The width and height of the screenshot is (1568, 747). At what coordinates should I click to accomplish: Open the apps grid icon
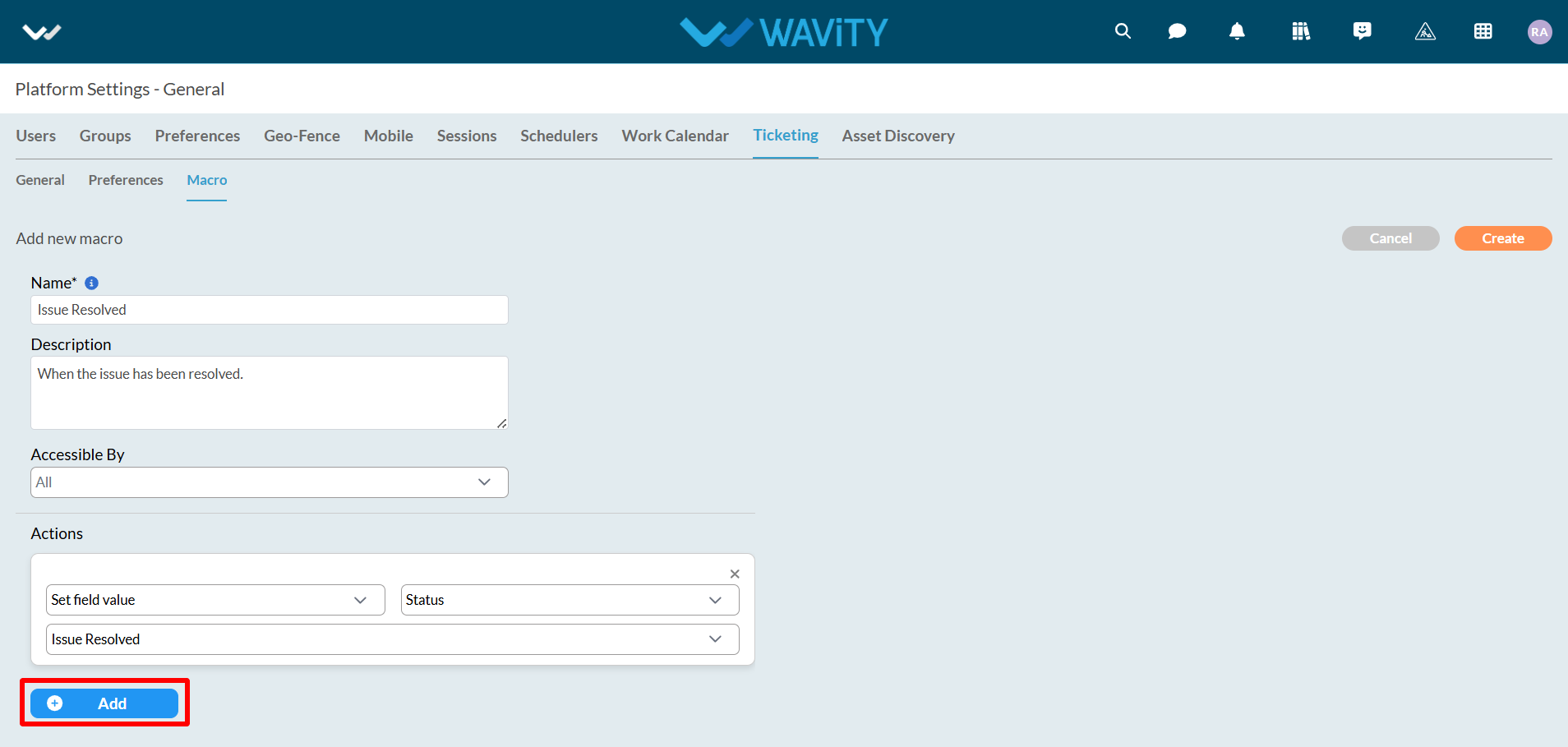pos(1483,31)
